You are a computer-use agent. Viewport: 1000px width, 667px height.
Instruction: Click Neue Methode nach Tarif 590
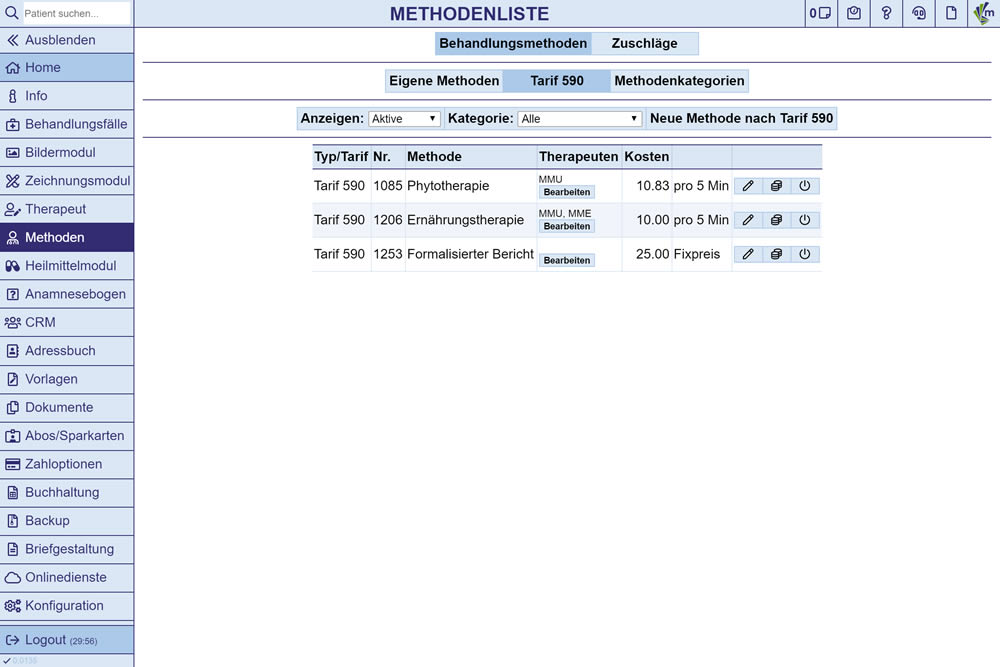(x=741, y=118)
